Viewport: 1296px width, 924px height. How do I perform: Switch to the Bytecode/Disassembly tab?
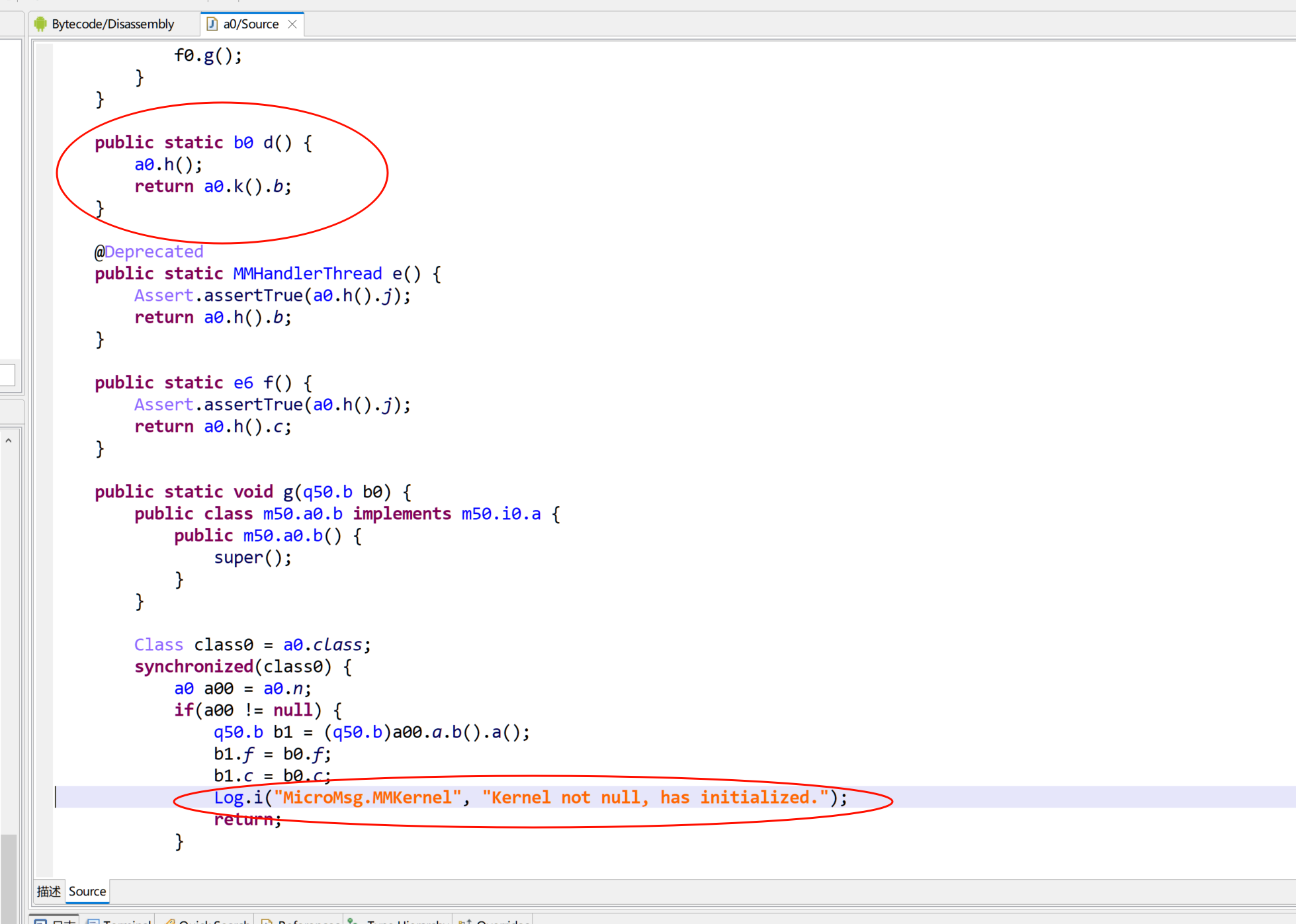pos(112,24)
